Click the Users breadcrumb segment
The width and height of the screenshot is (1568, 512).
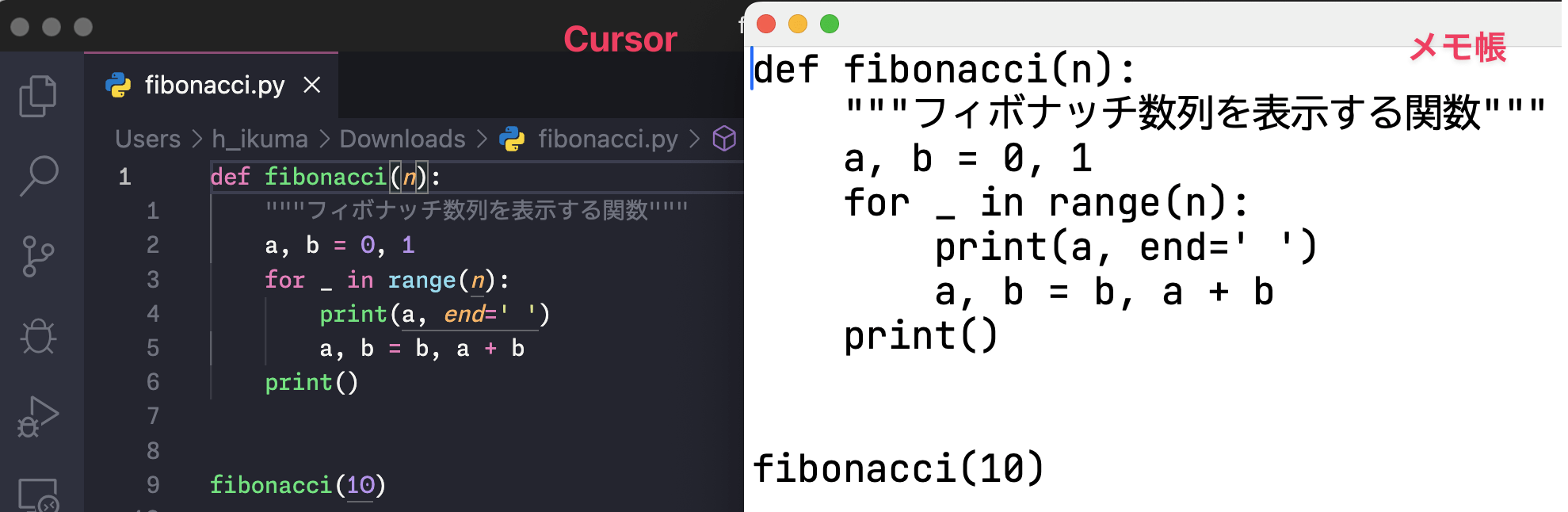148,139
